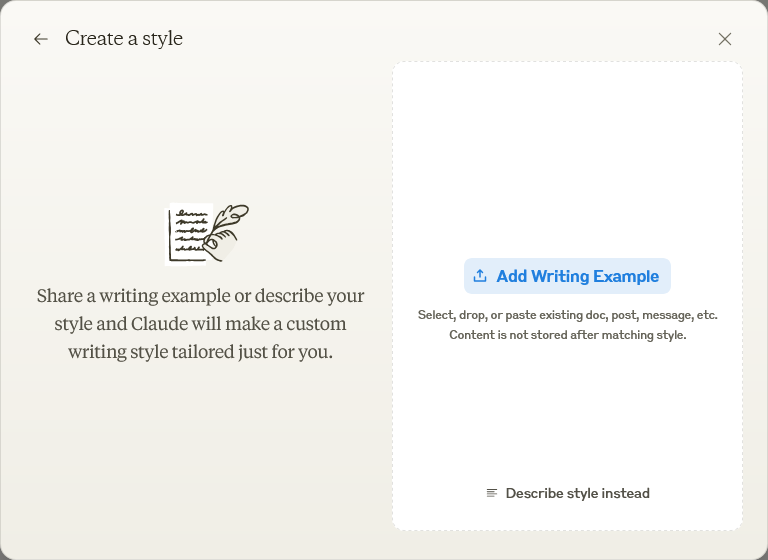
Task: Click the hand holding the quill drawing
Action: pyautogui.click(x=219, y=245)
